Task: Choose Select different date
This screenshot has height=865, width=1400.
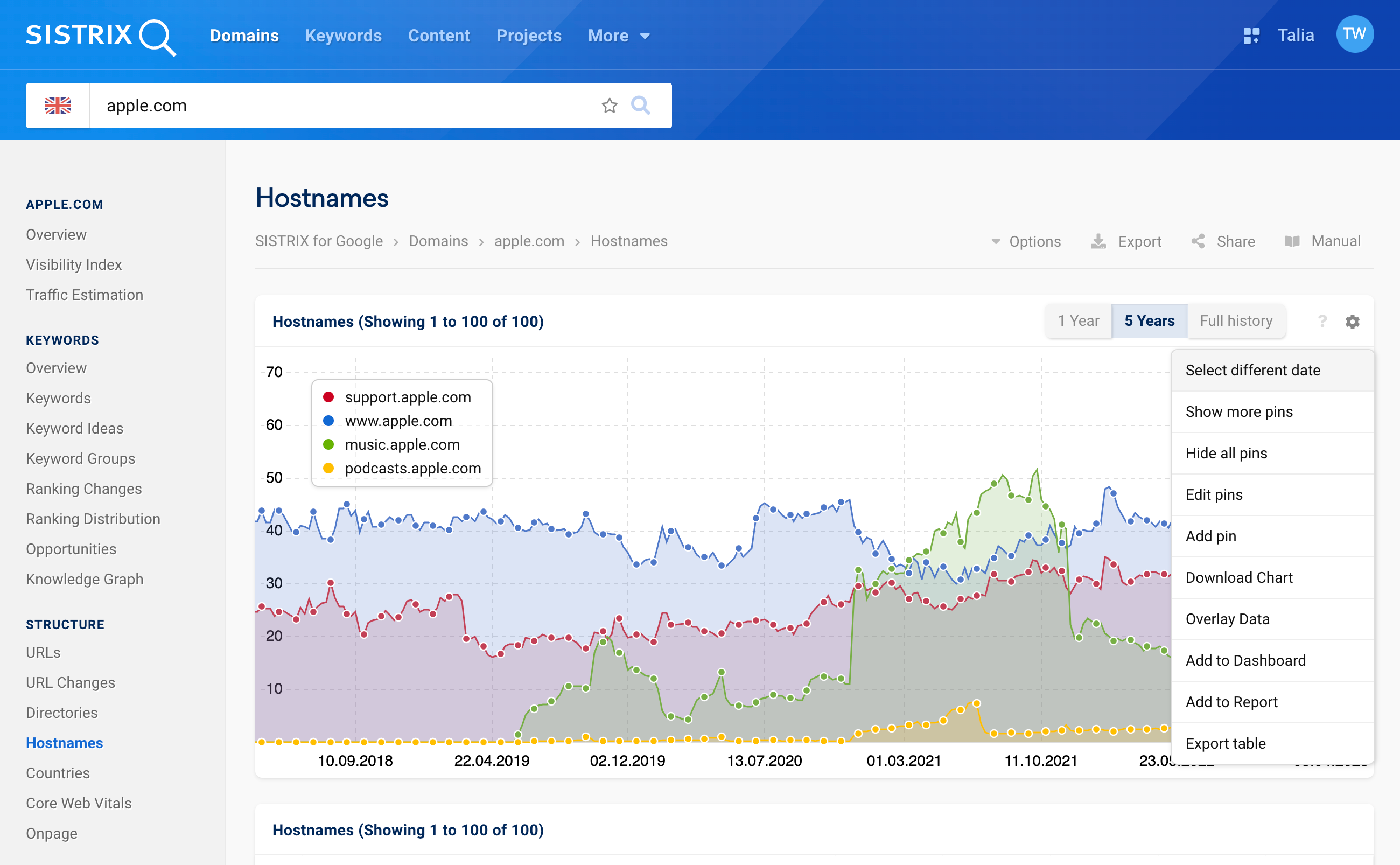Action: [x=1272, y=370]
